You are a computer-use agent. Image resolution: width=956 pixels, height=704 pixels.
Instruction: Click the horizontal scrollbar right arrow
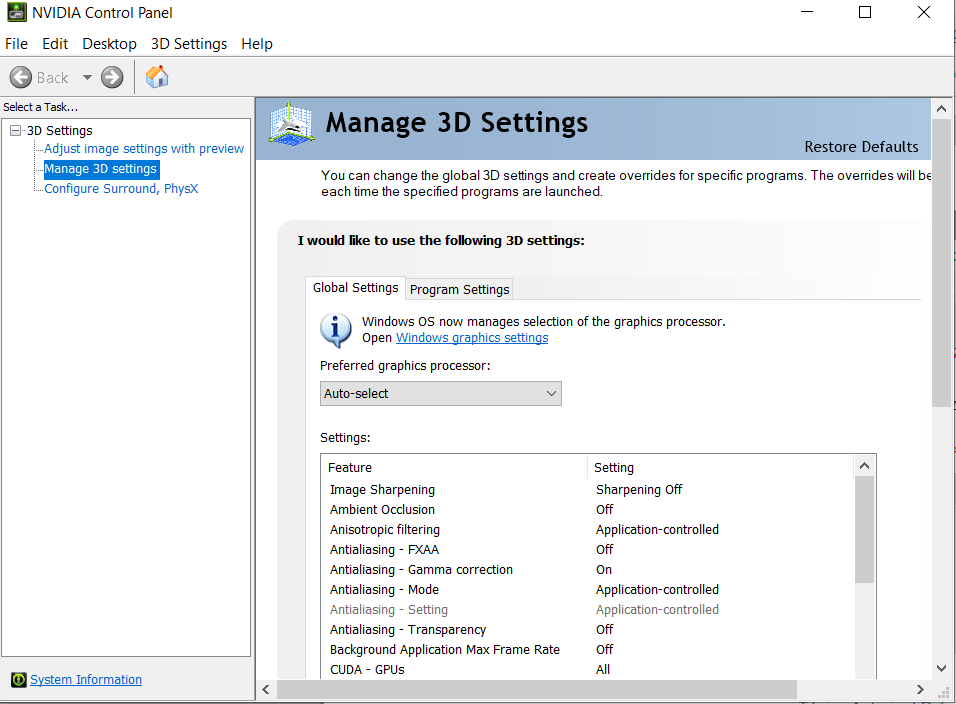pos(920,689)
